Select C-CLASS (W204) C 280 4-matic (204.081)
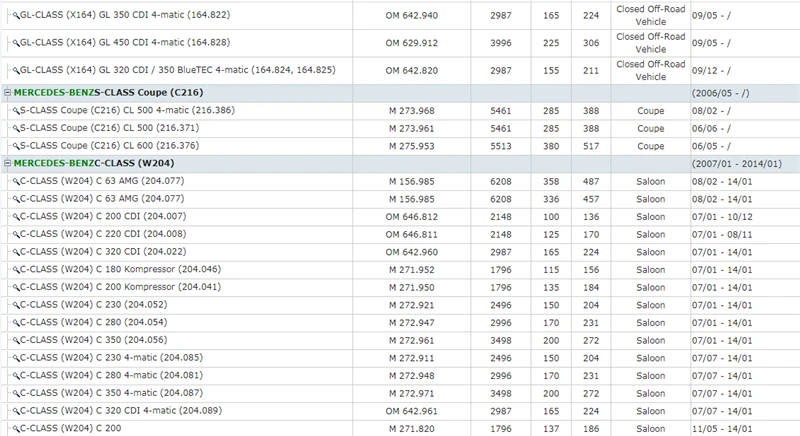This screenshot has height=436, width=800. coord(111,375)
